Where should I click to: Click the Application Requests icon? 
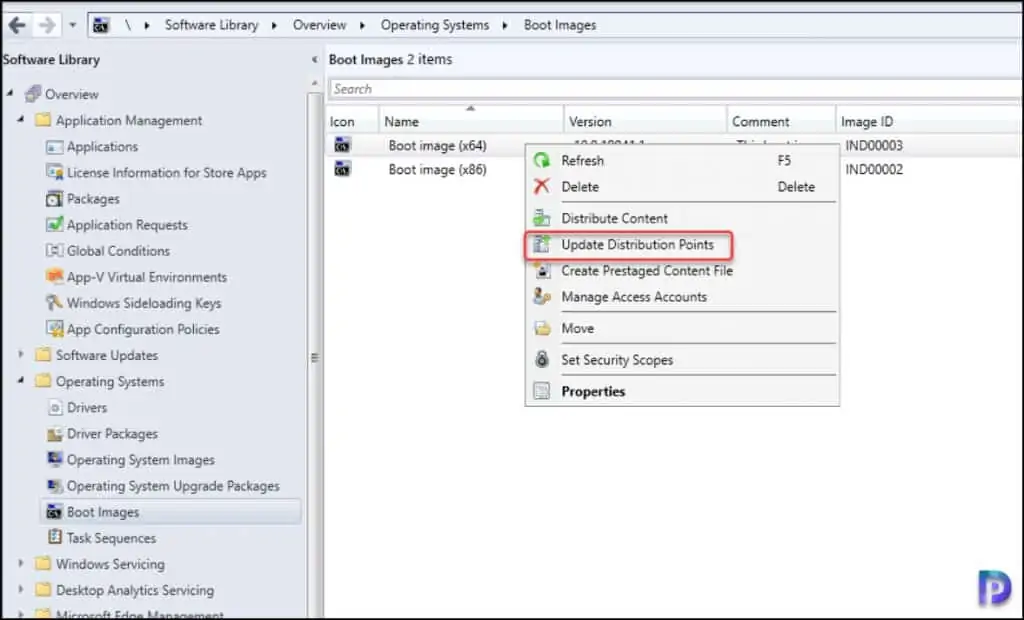coord(54,225)
